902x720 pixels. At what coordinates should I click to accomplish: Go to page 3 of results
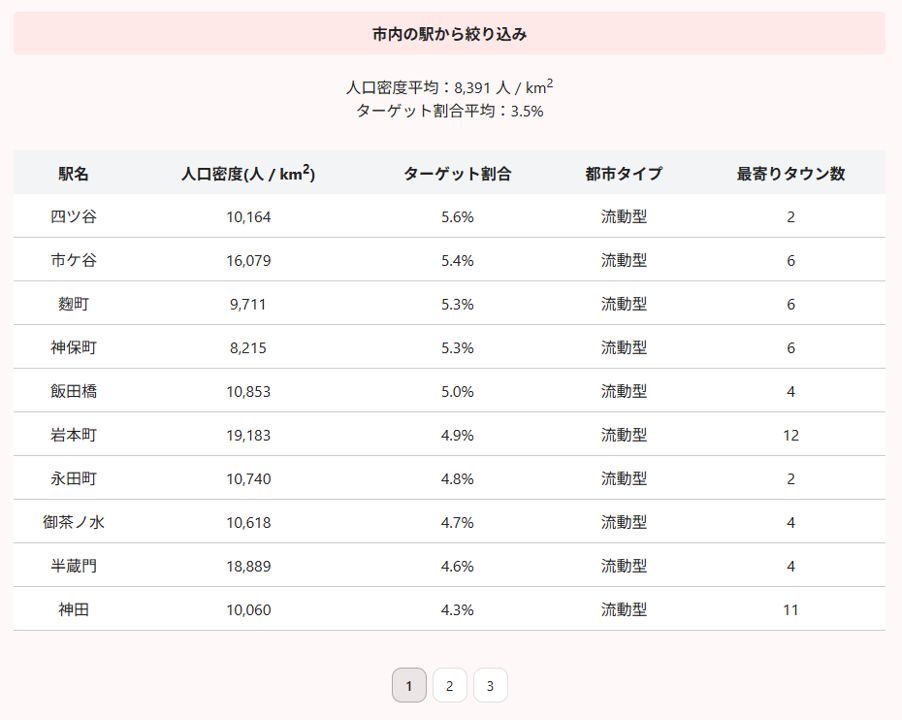pyautogui.click(x=490, y=685)
